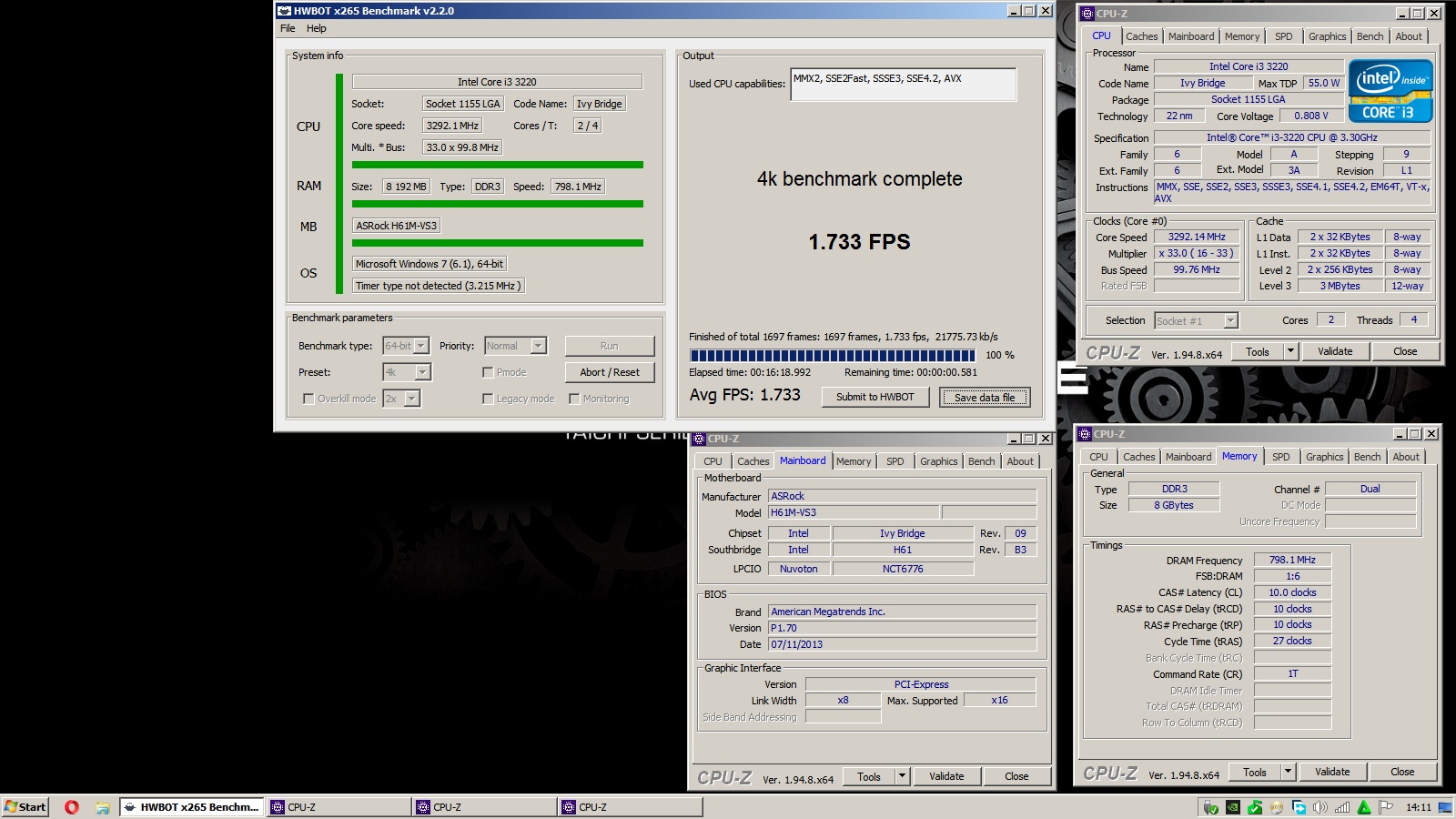Toggle the Monitoring checkbox
The height and width of the screenshot is (819, 1456).
574,399
